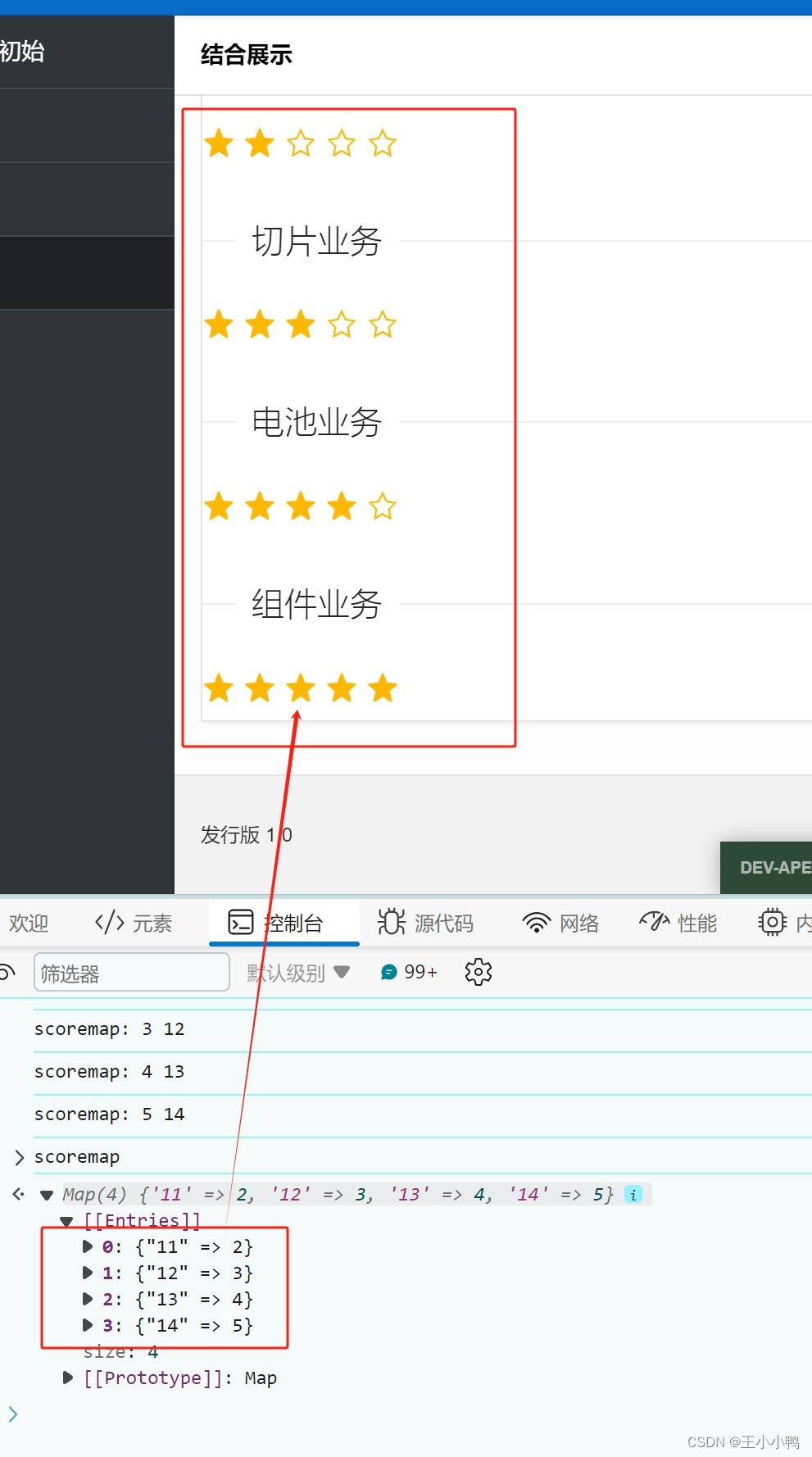Click third star in top rating row
Screen dimensions: 812x1457
pos(301,143)
